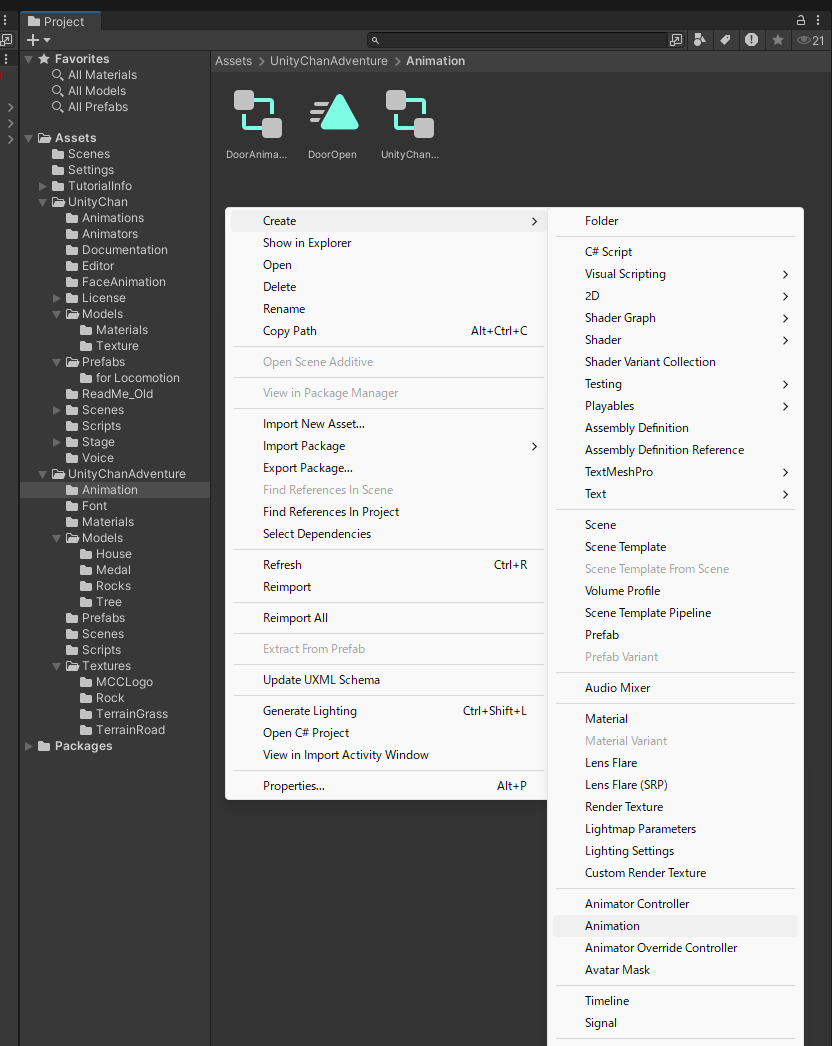Select Animator Controller in Create submenu

pyautogui.click(x=637, y=904)
